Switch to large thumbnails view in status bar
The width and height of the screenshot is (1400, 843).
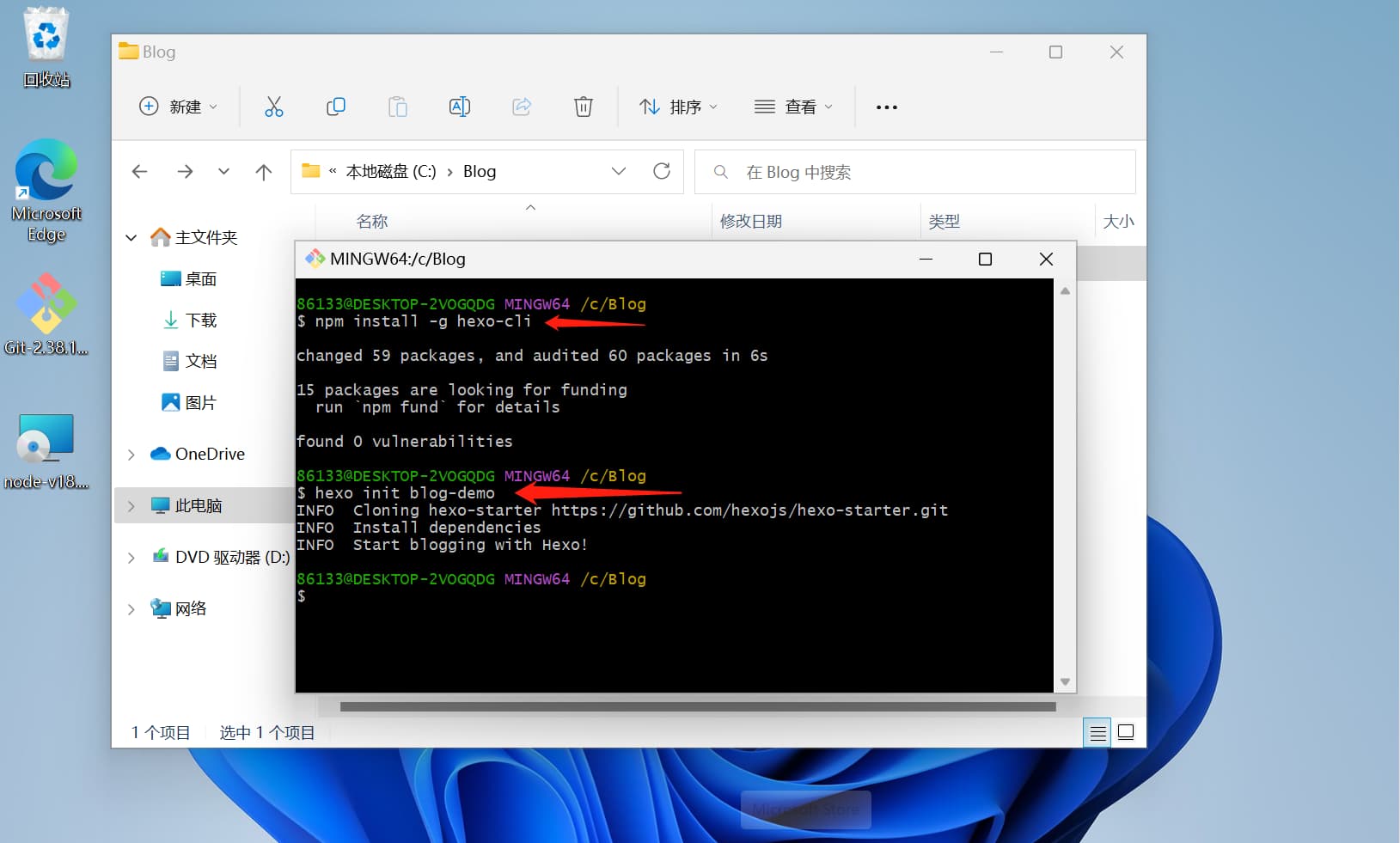pos(1126,732)
